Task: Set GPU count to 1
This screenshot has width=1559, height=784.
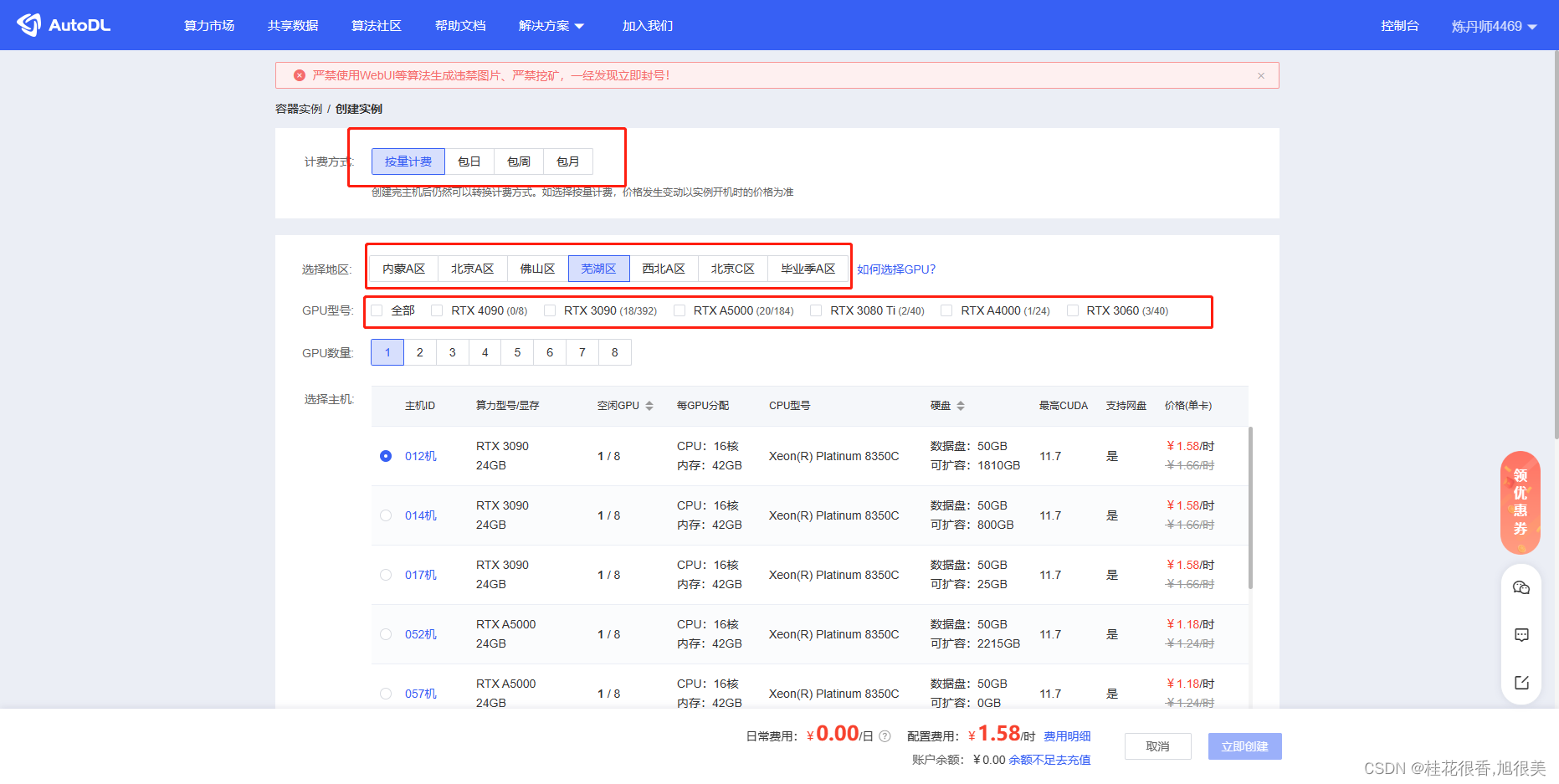Action: pos(387,352)
